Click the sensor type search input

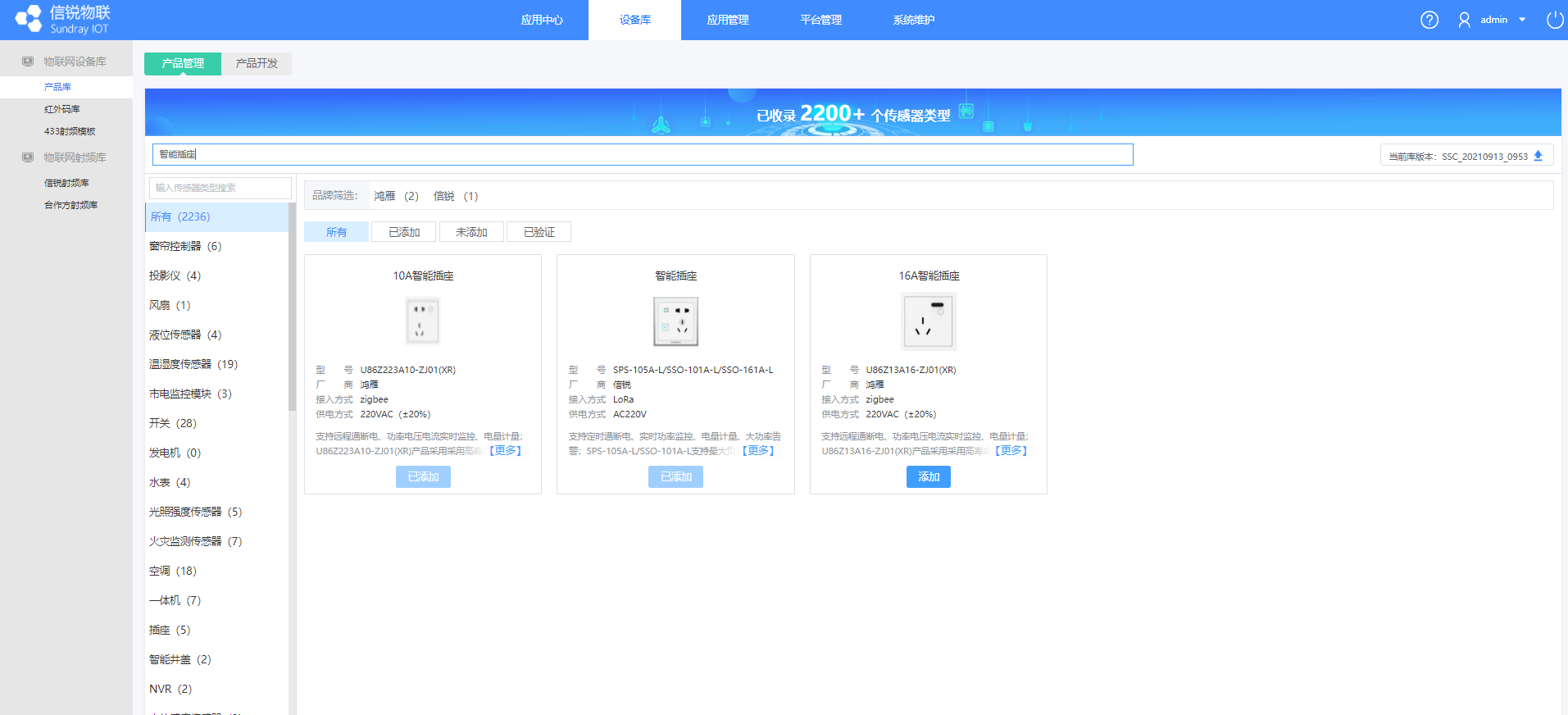(220, 188)
